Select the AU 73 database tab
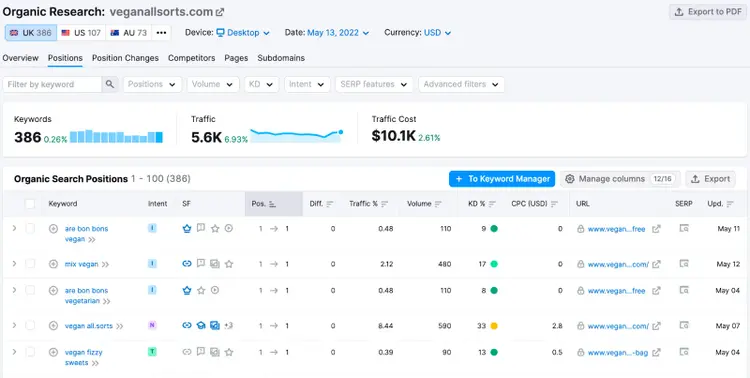Screen dimensions: 750x378 [129, 33]
